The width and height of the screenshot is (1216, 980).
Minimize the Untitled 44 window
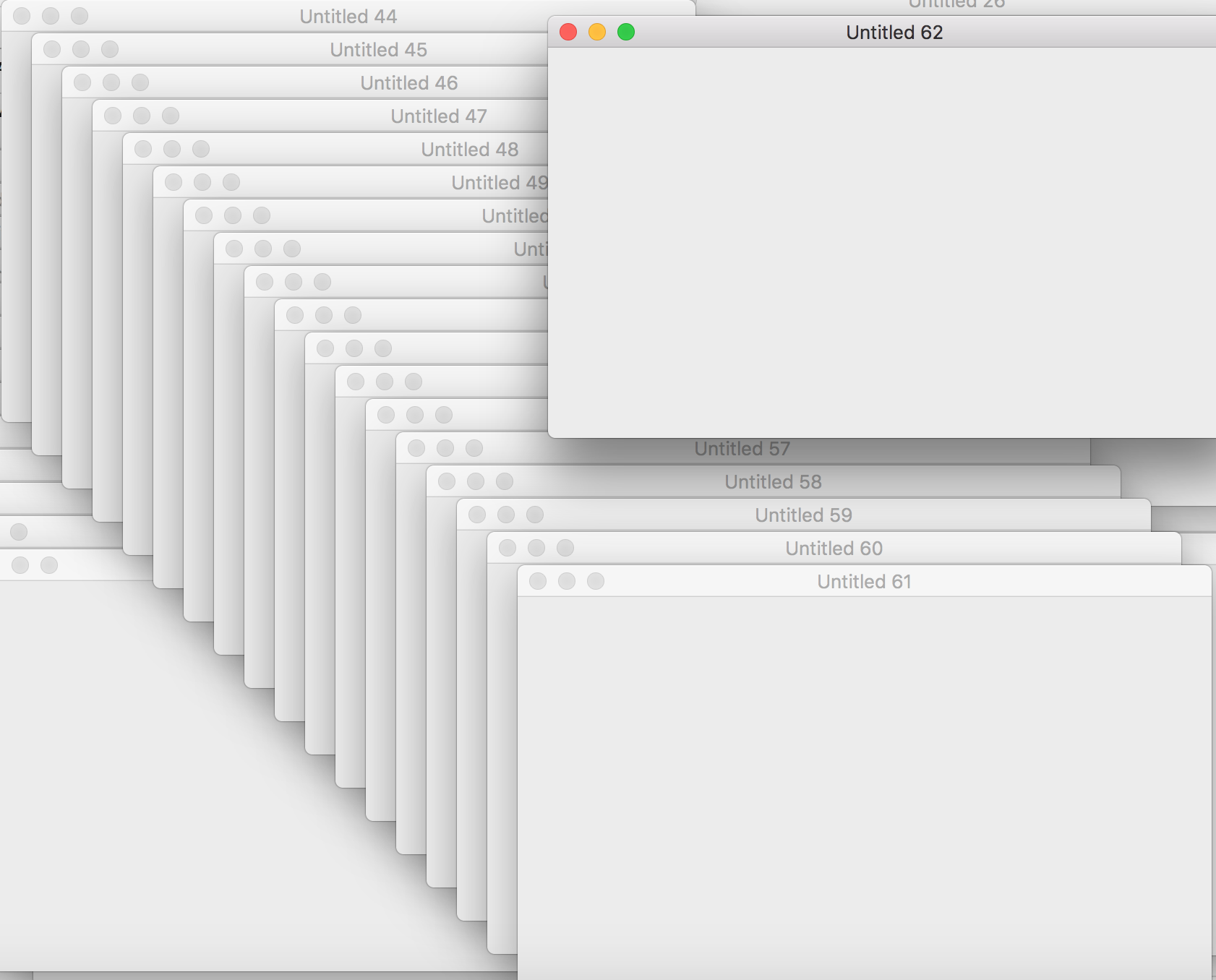point(51,16)
